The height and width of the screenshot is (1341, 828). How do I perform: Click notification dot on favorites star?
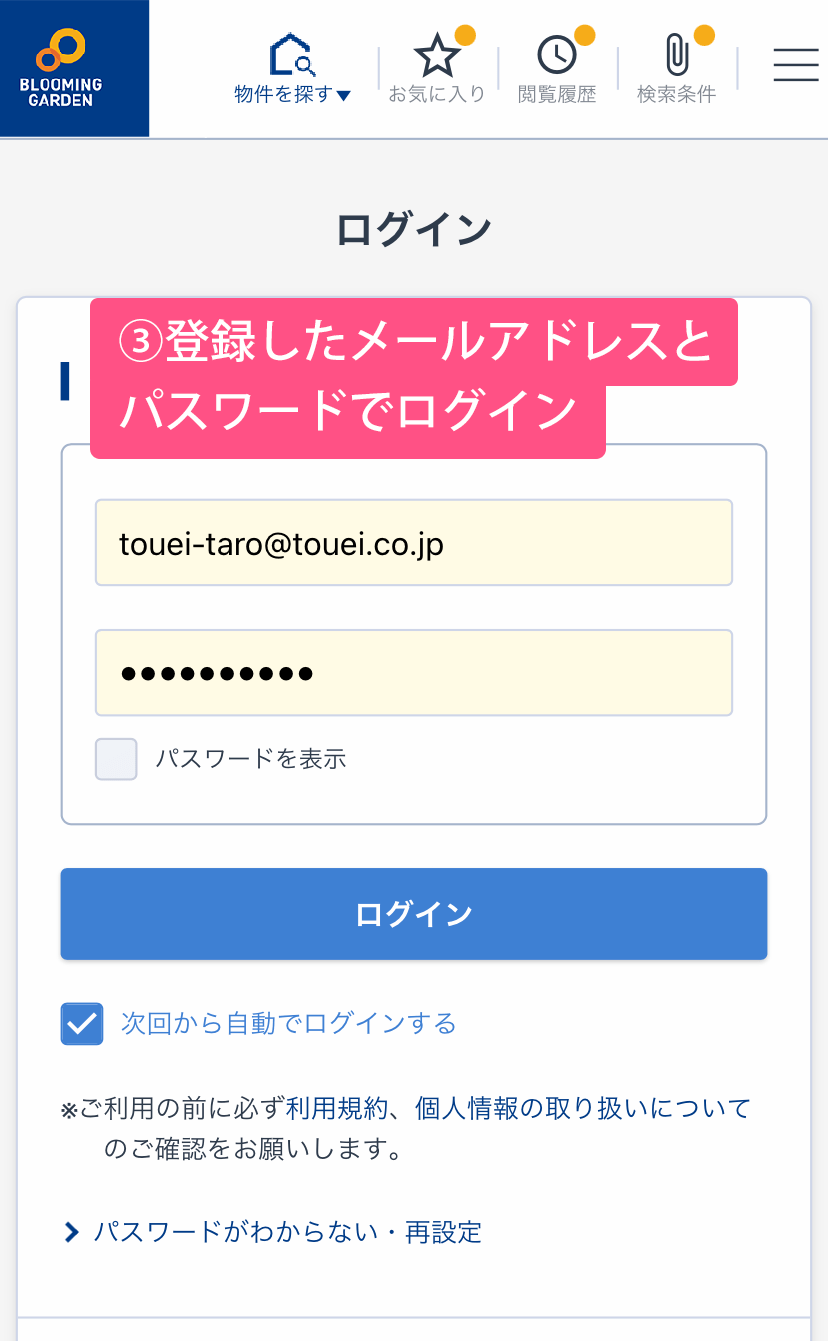[465, 36]
